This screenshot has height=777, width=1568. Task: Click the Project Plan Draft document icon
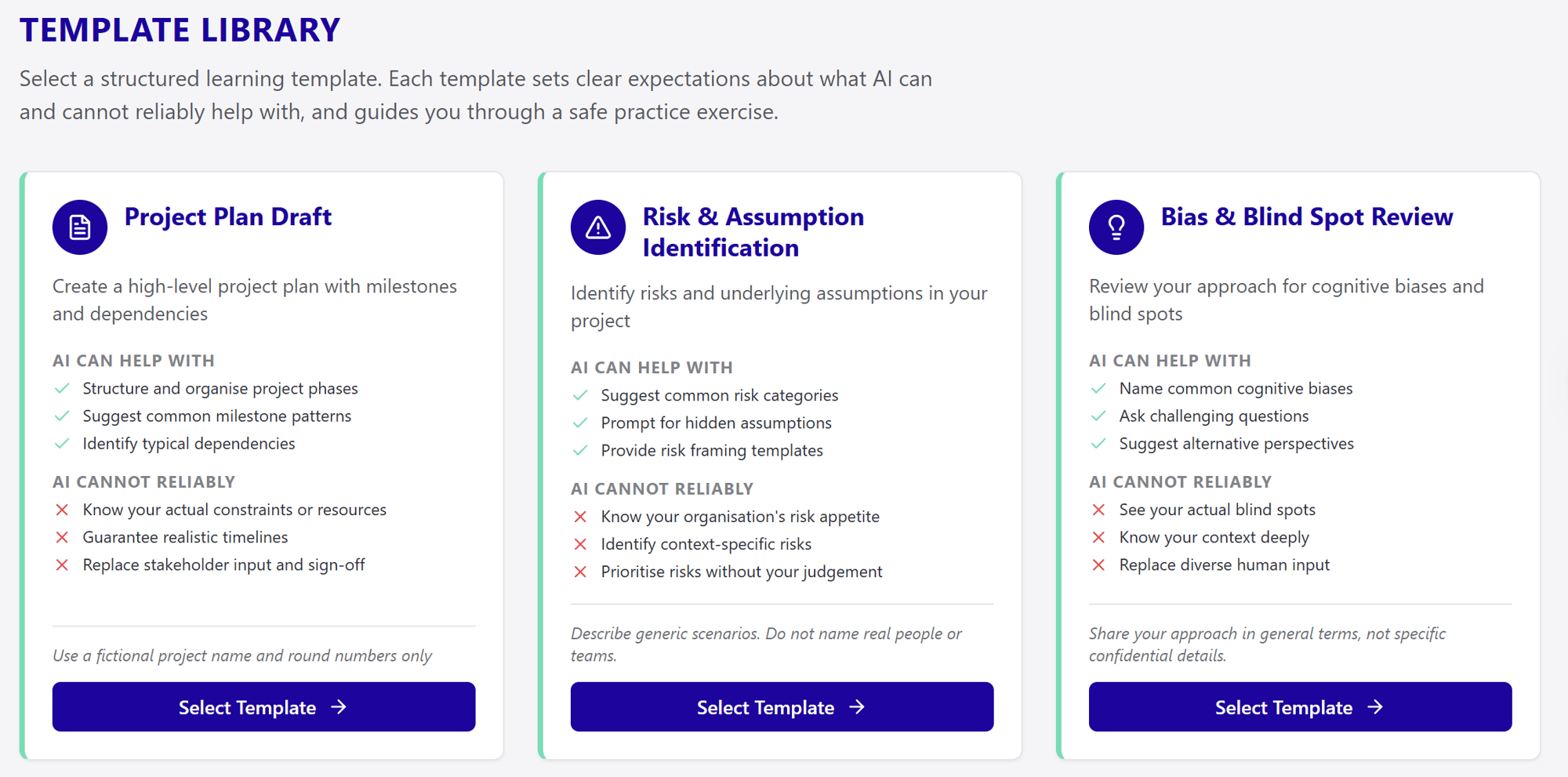(80, 227)
